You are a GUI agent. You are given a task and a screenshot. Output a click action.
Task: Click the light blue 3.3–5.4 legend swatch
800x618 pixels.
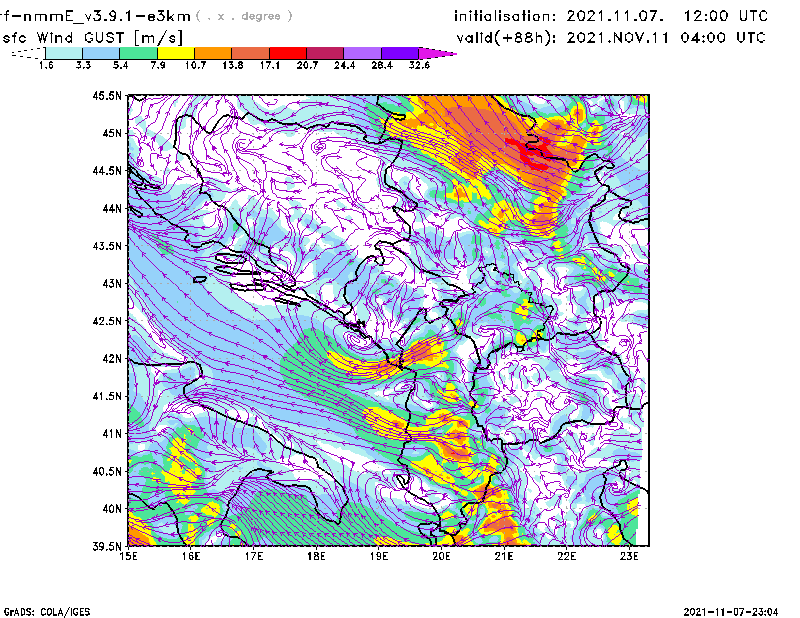tap(101, 53)
